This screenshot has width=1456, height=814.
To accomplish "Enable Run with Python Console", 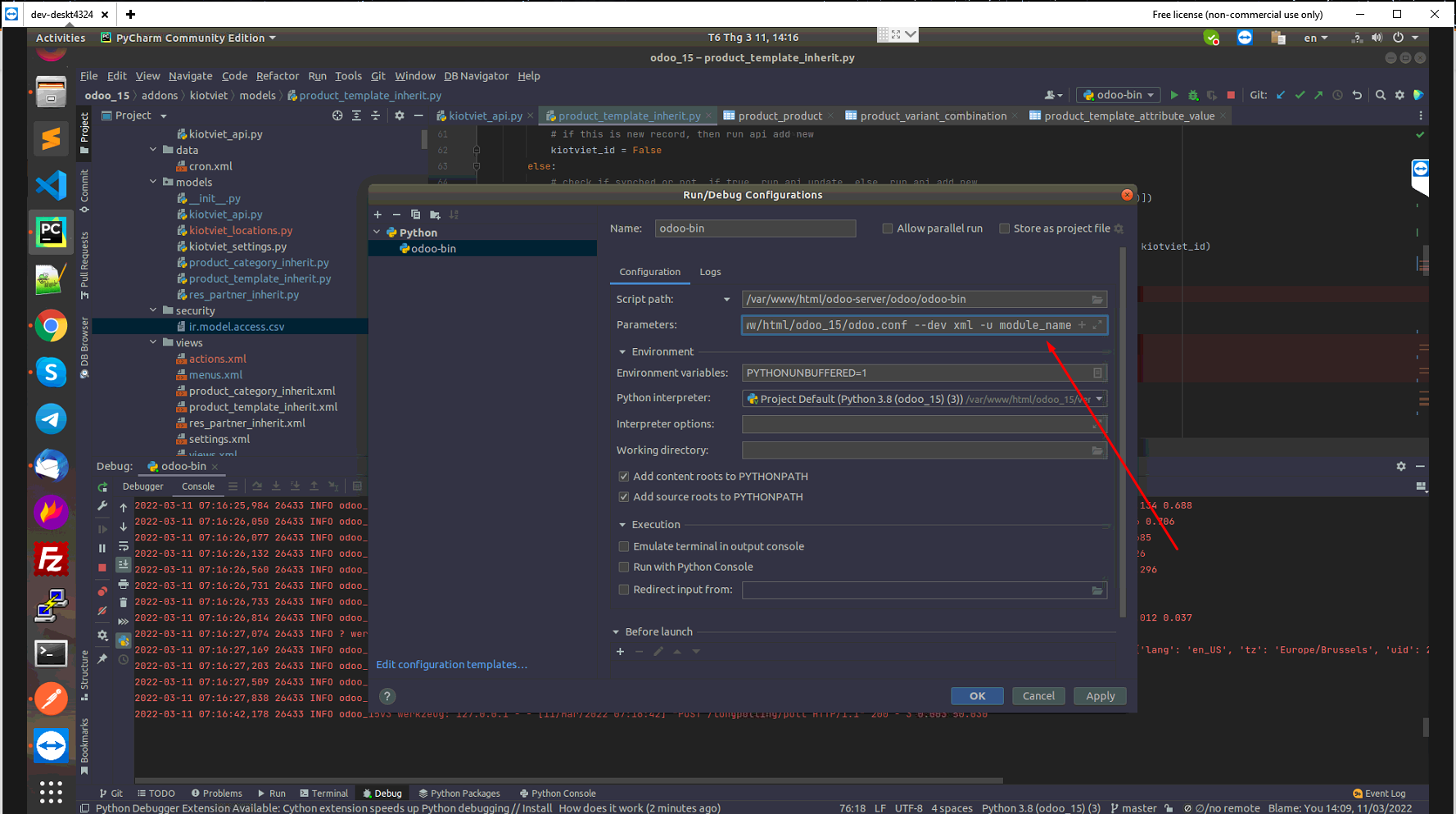I will pyautogui.click(x=624, y=568).
